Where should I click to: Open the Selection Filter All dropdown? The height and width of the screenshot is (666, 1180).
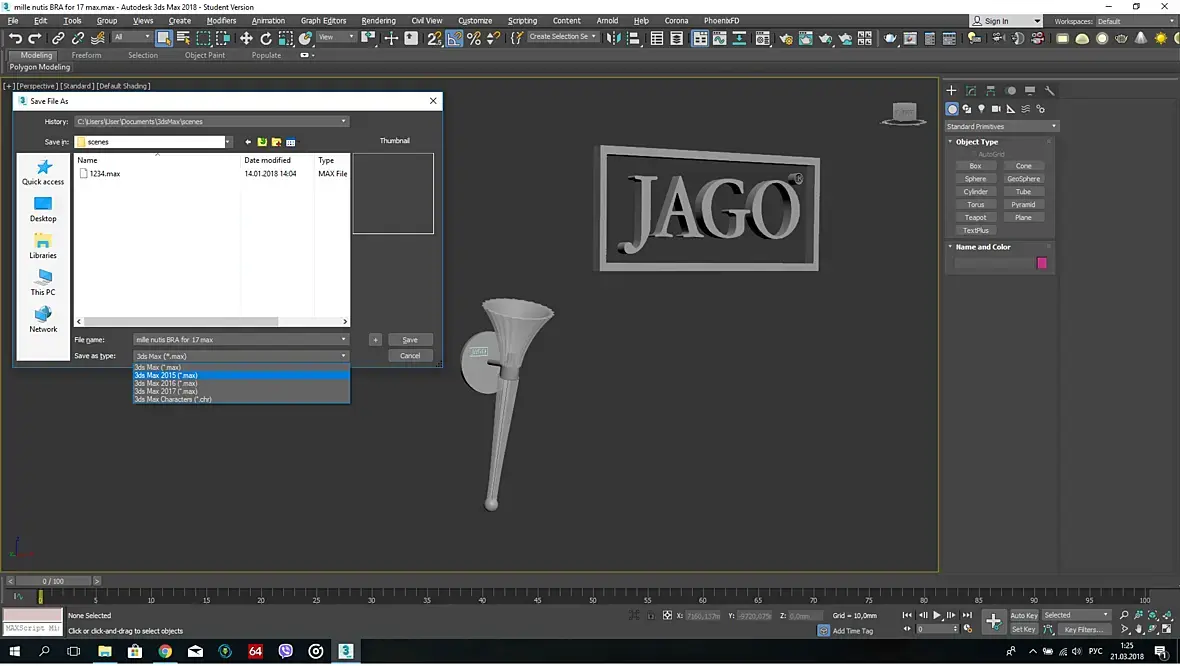(x=132, y=37)
